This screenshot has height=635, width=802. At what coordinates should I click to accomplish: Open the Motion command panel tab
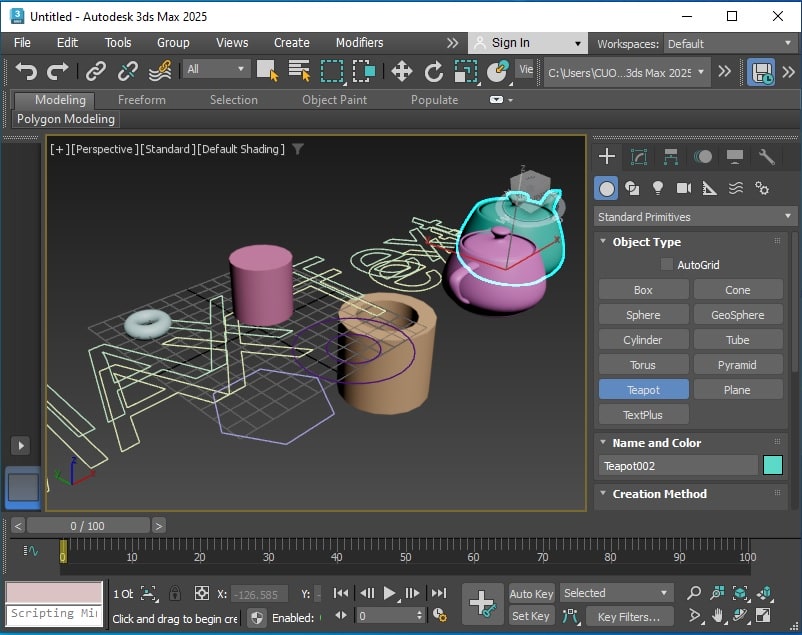click(x=703, y=157)
